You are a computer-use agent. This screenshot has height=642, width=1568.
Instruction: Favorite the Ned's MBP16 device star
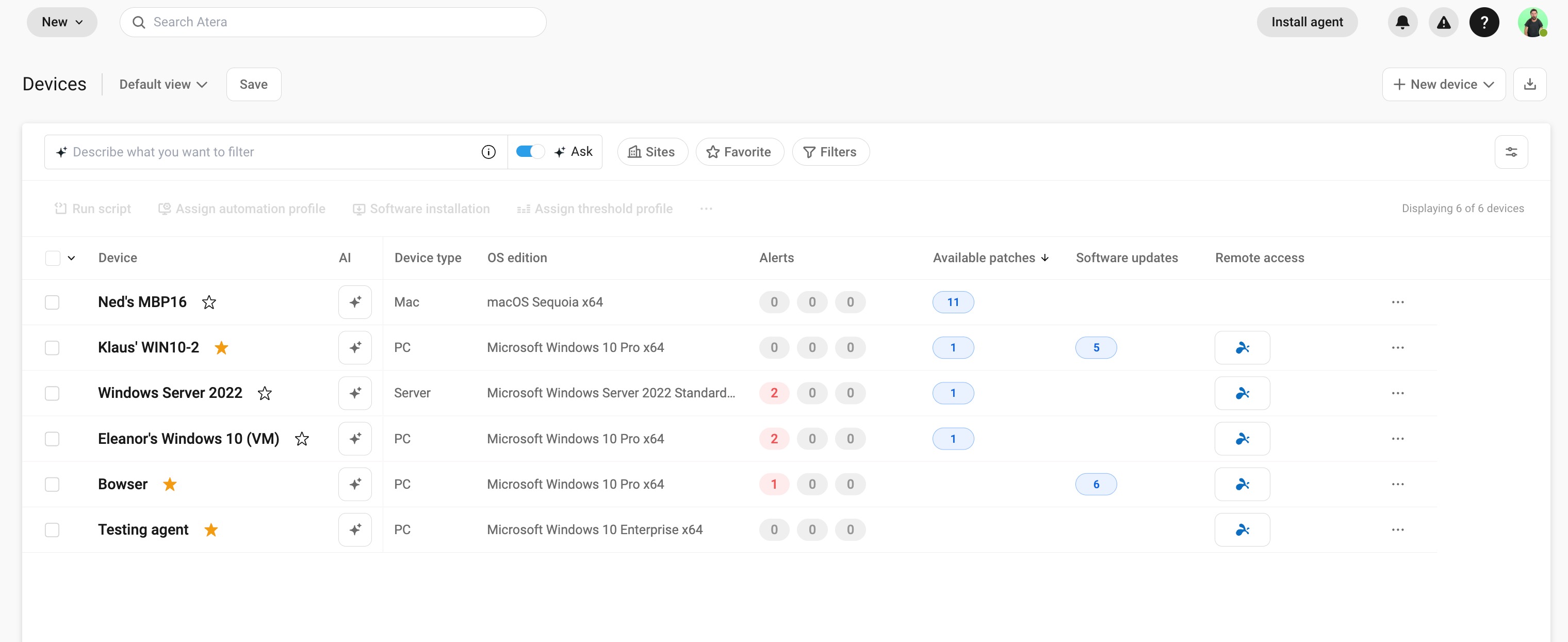pyautogui.click(x=209, y=302)
